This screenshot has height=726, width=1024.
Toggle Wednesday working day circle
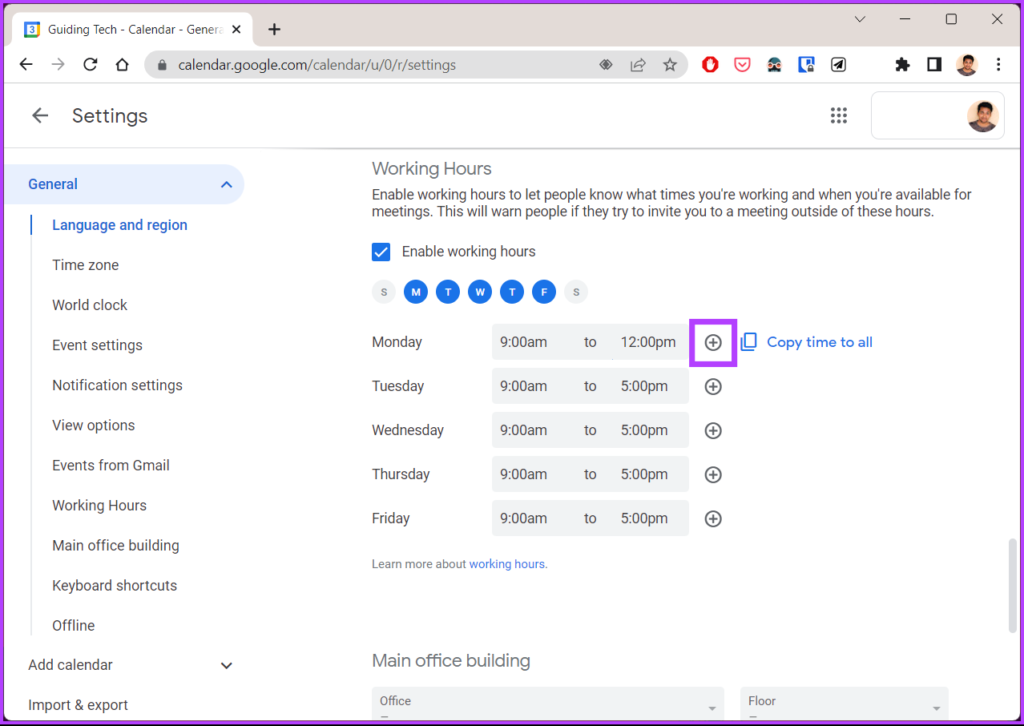coord(480,292)
